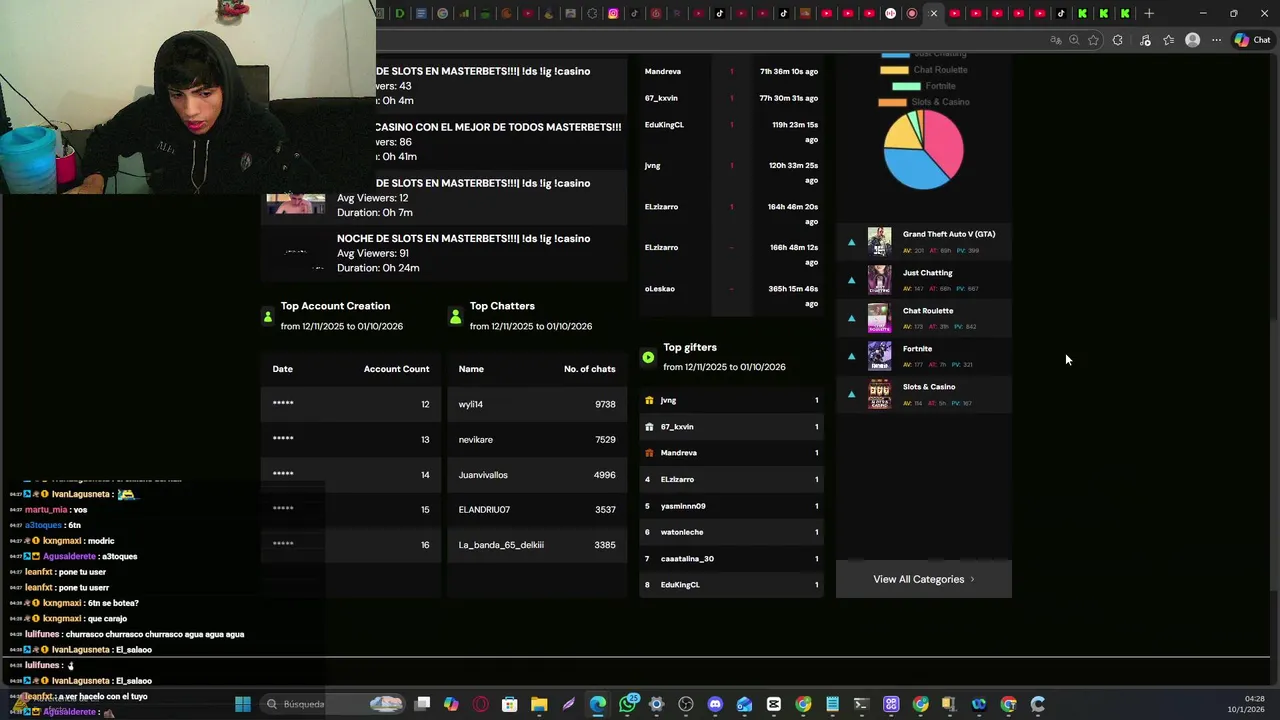The height and width of the screenshot is (720, 1280).
Task: Select gifter watonleche in Top gifters
Action: click(x=731, y=532)
